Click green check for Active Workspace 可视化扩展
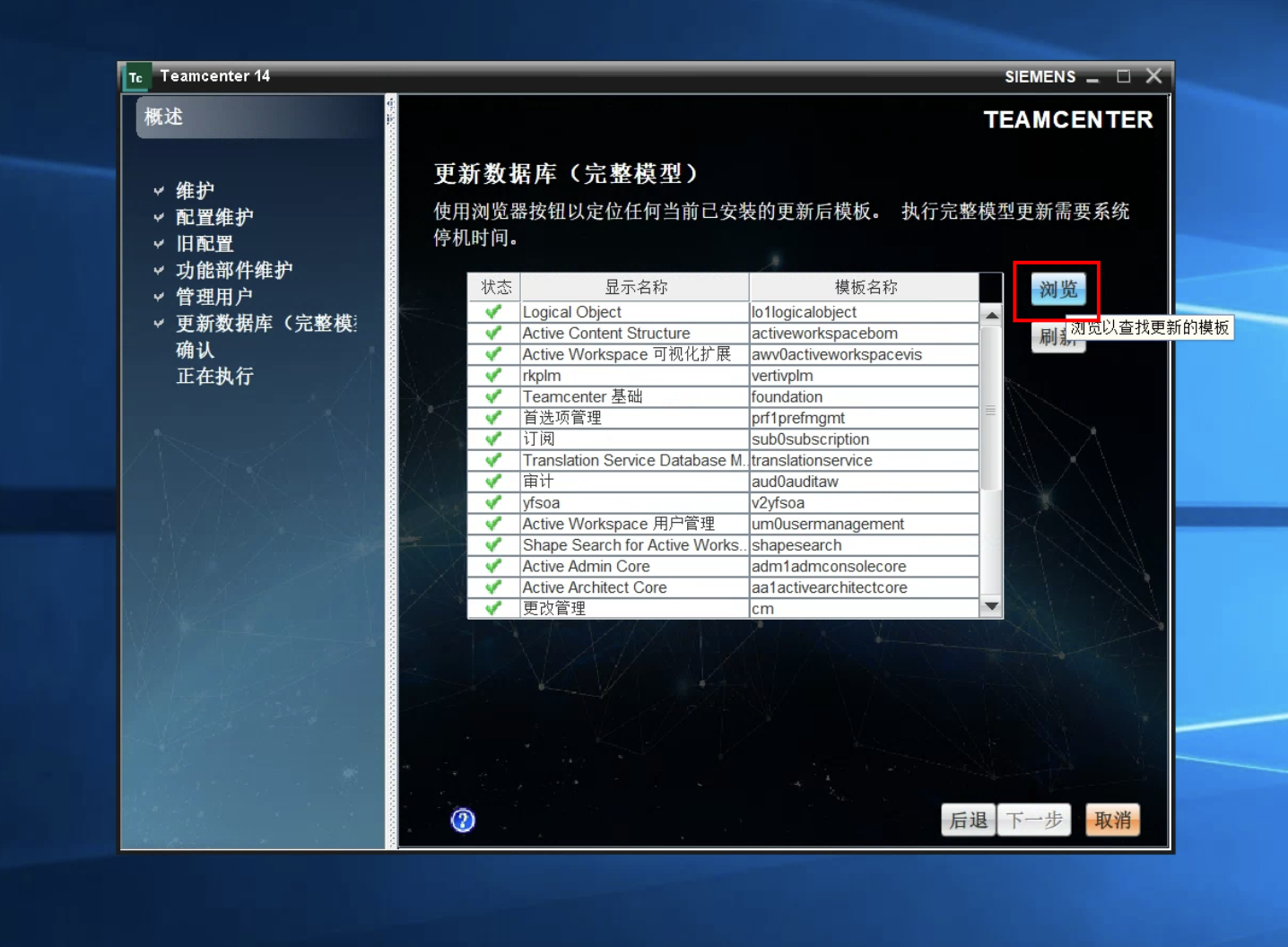 click(x=493, y=354)
